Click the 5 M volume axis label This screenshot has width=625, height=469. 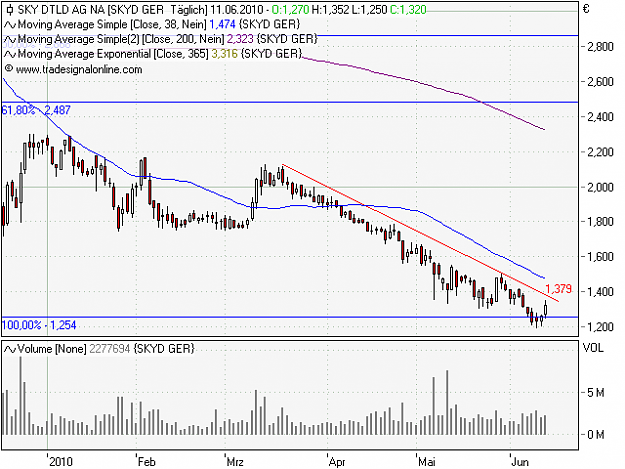click(x=596, y=393)
